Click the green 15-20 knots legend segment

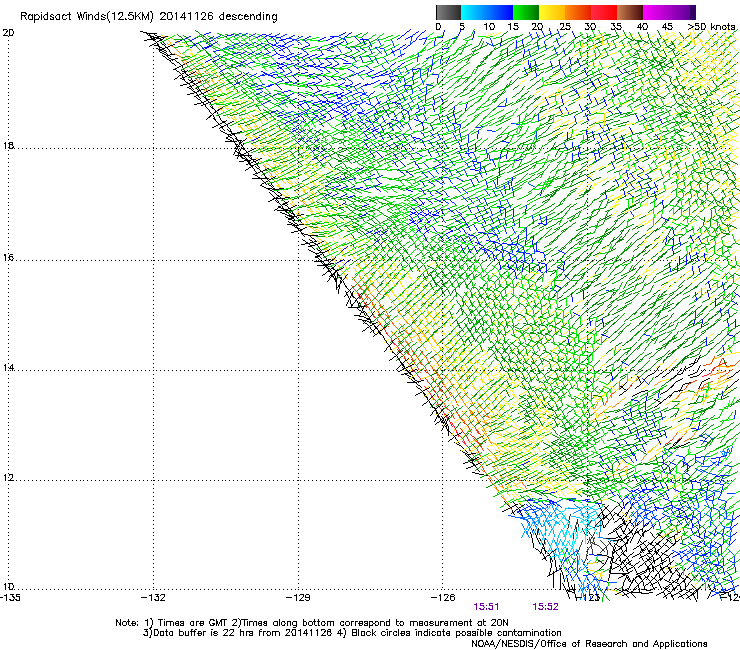tap(526, 12)
